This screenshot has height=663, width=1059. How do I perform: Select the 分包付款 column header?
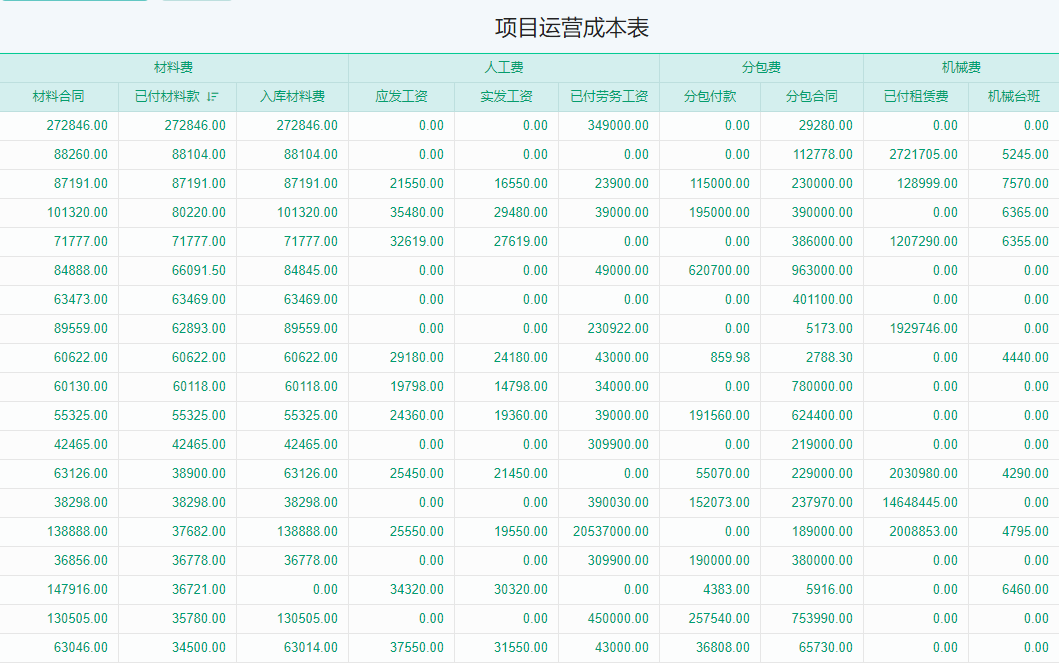point(710,97)
